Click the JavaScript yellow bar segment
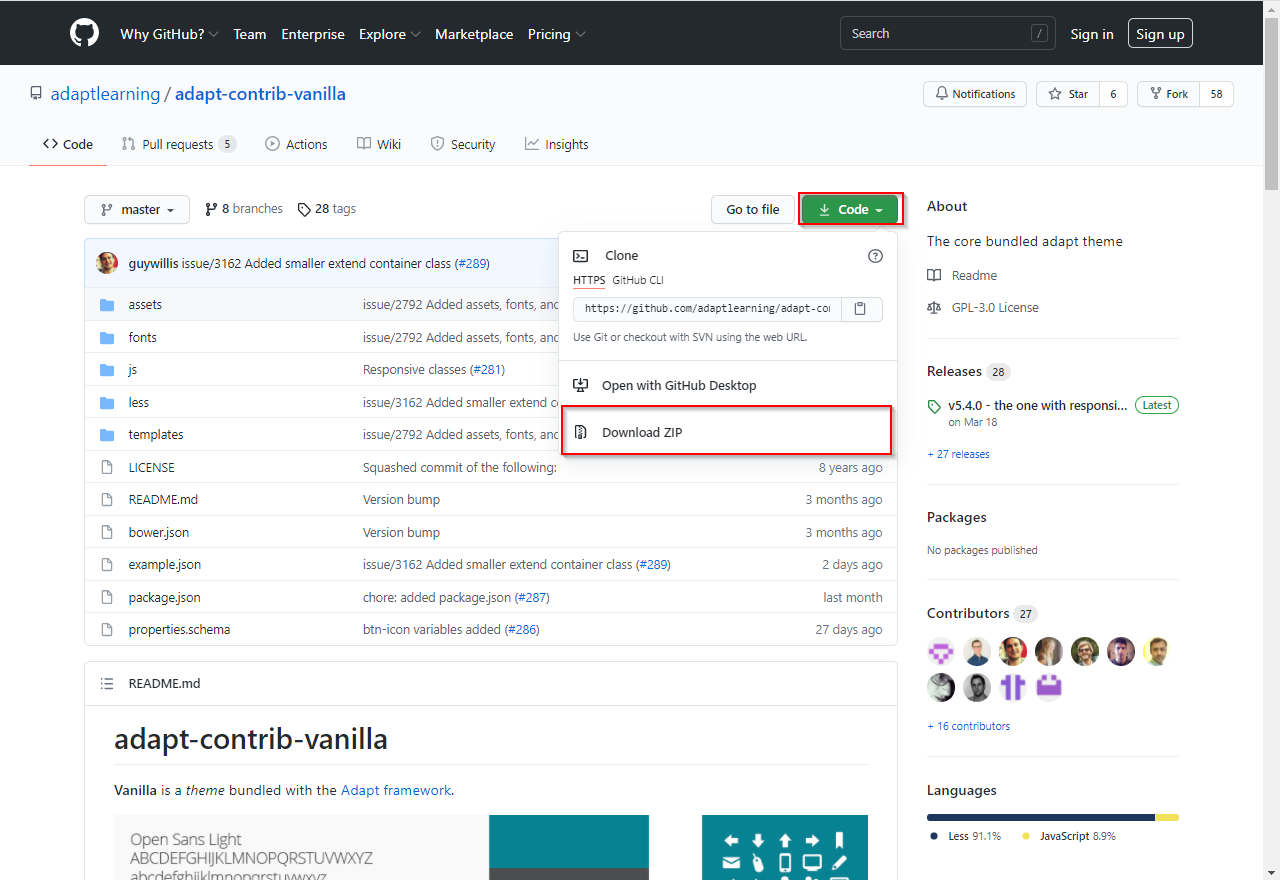This screenshot has width=1280, height=880. click(x=1167, y=817)
